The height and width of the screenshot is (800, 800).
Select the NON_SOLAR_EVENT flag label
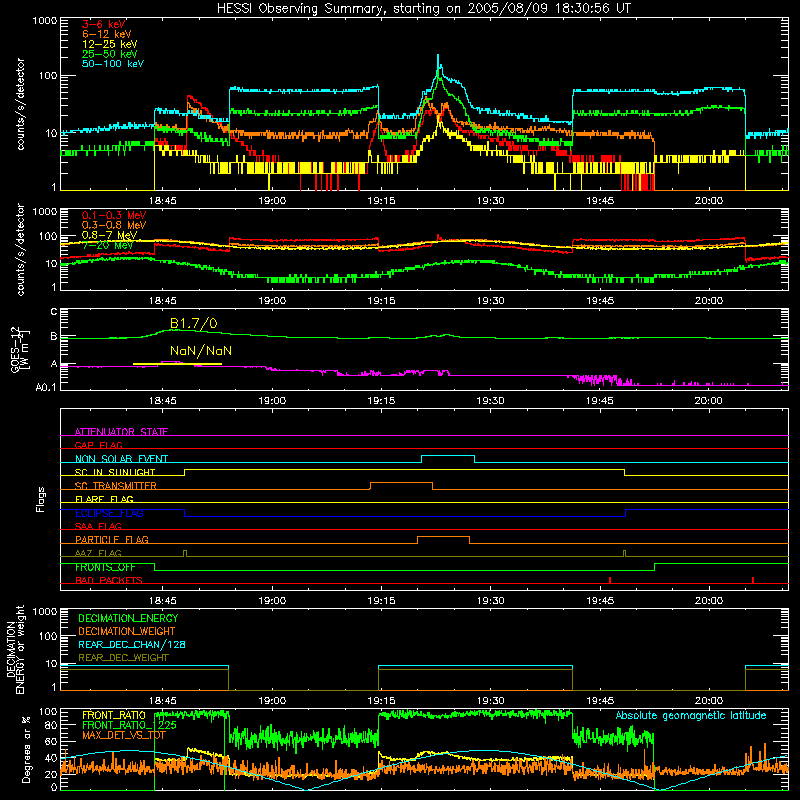(121, 459)
